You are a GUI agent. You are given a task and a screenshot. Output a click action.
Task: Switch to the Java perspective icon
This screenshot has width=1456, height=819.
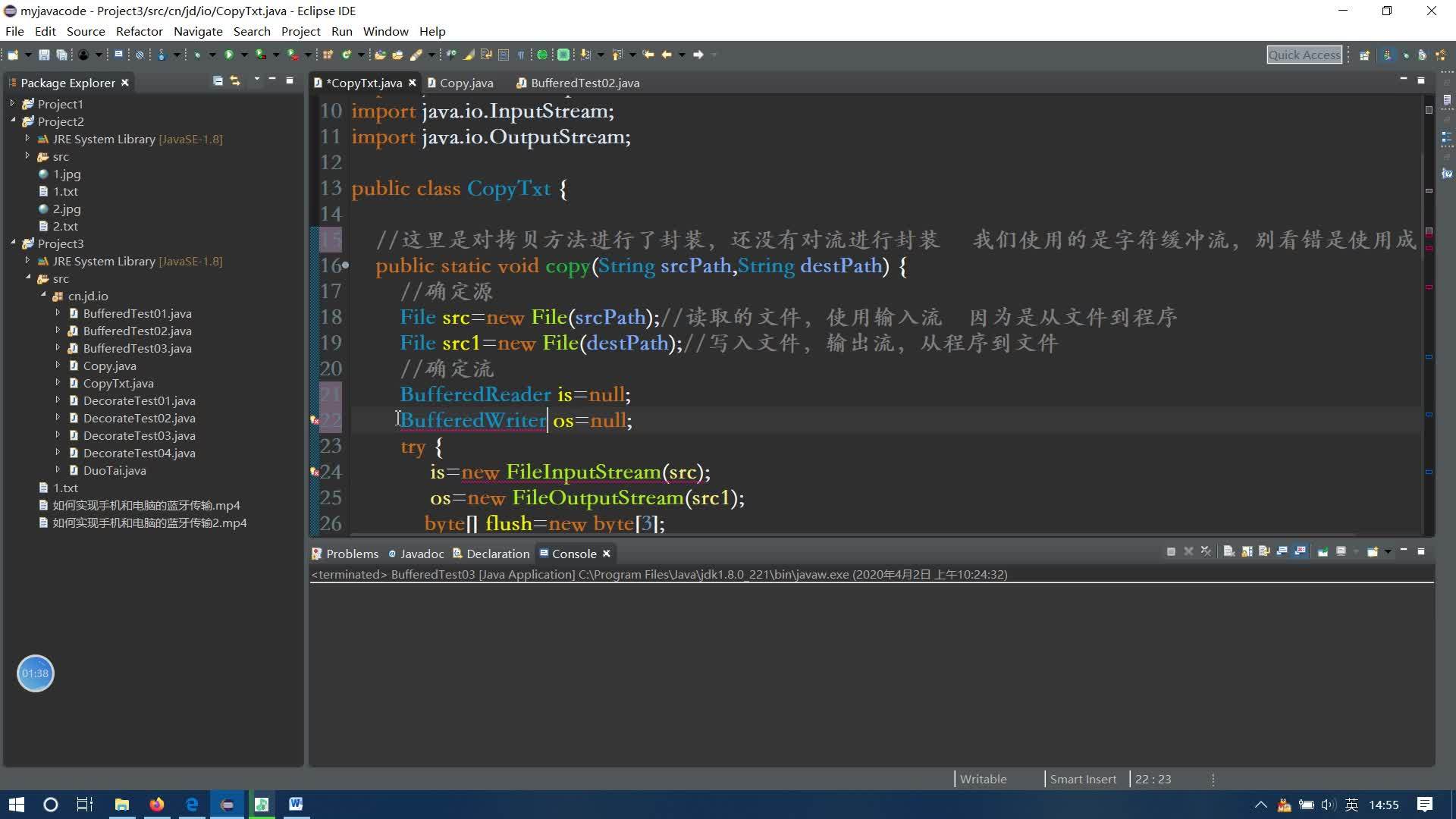pyautogui.click(x=1387, y=55)
